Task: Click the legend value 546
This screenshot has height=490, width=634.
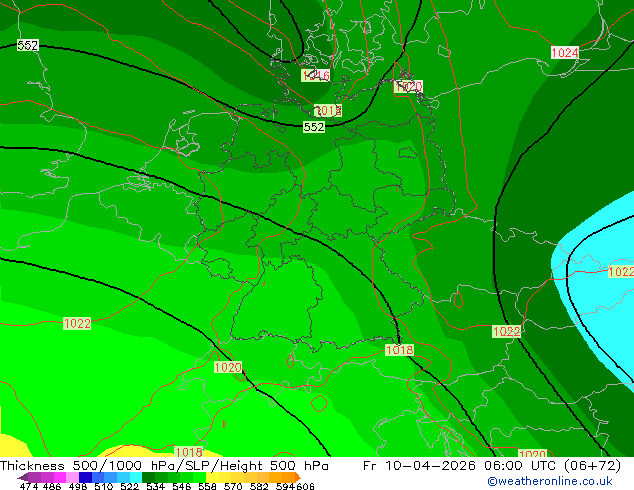Action: coord(182,486)
